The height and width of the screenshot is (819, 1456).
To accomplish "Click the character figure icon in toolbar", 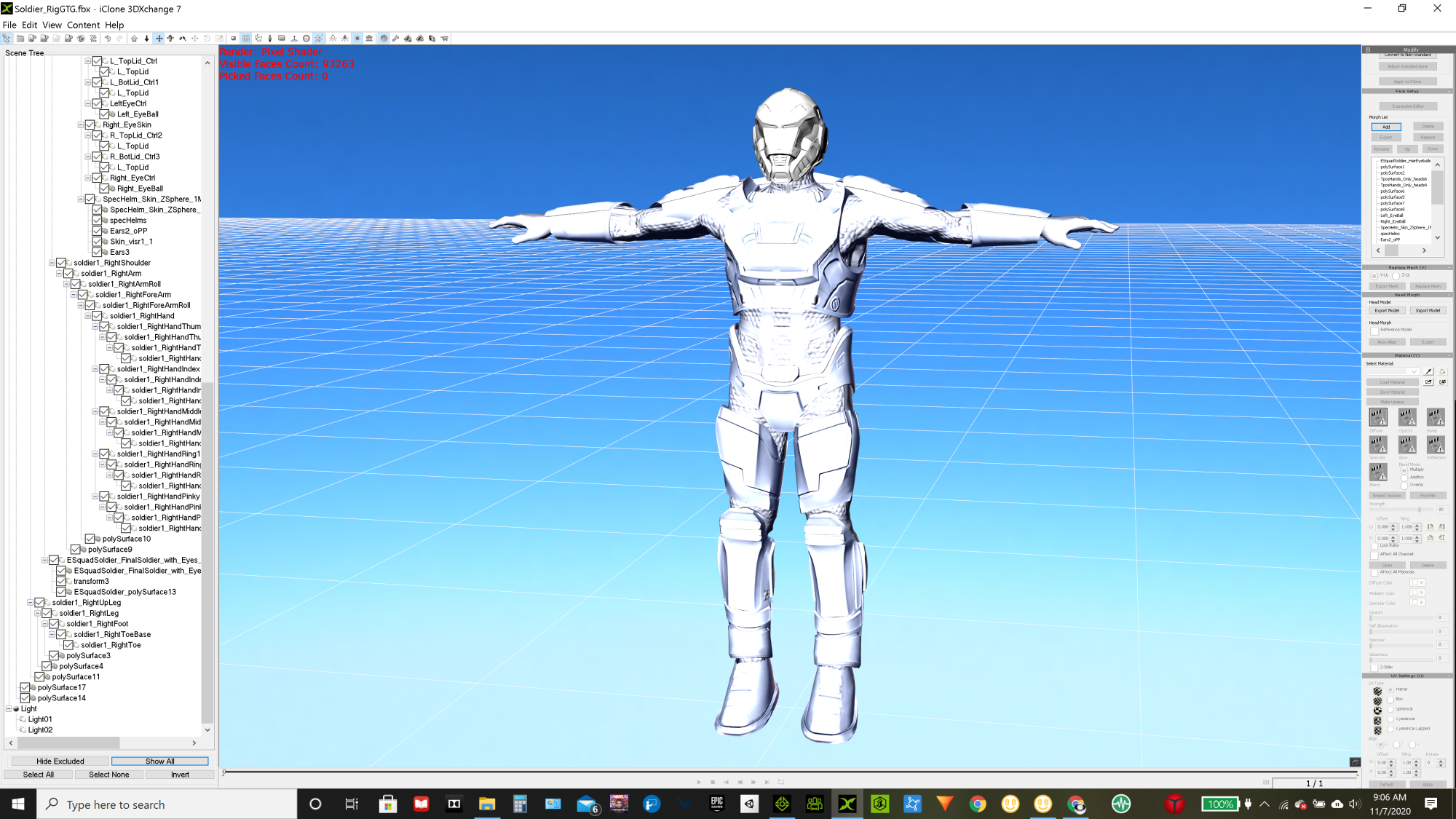I will pos(270,39).
